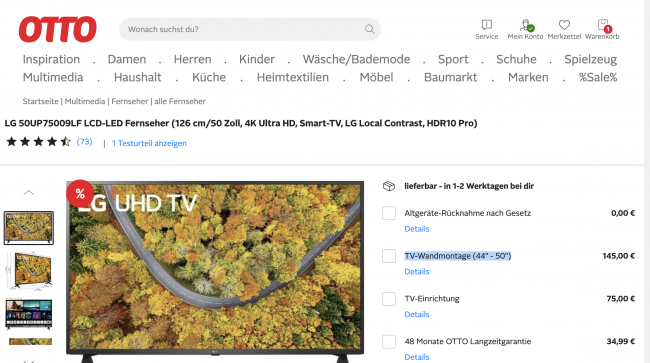Check the Altgeräte-Rücknahme nach Gesetz checkbox
The width and height of the screenshot is (650, 363).
[389, 213]
